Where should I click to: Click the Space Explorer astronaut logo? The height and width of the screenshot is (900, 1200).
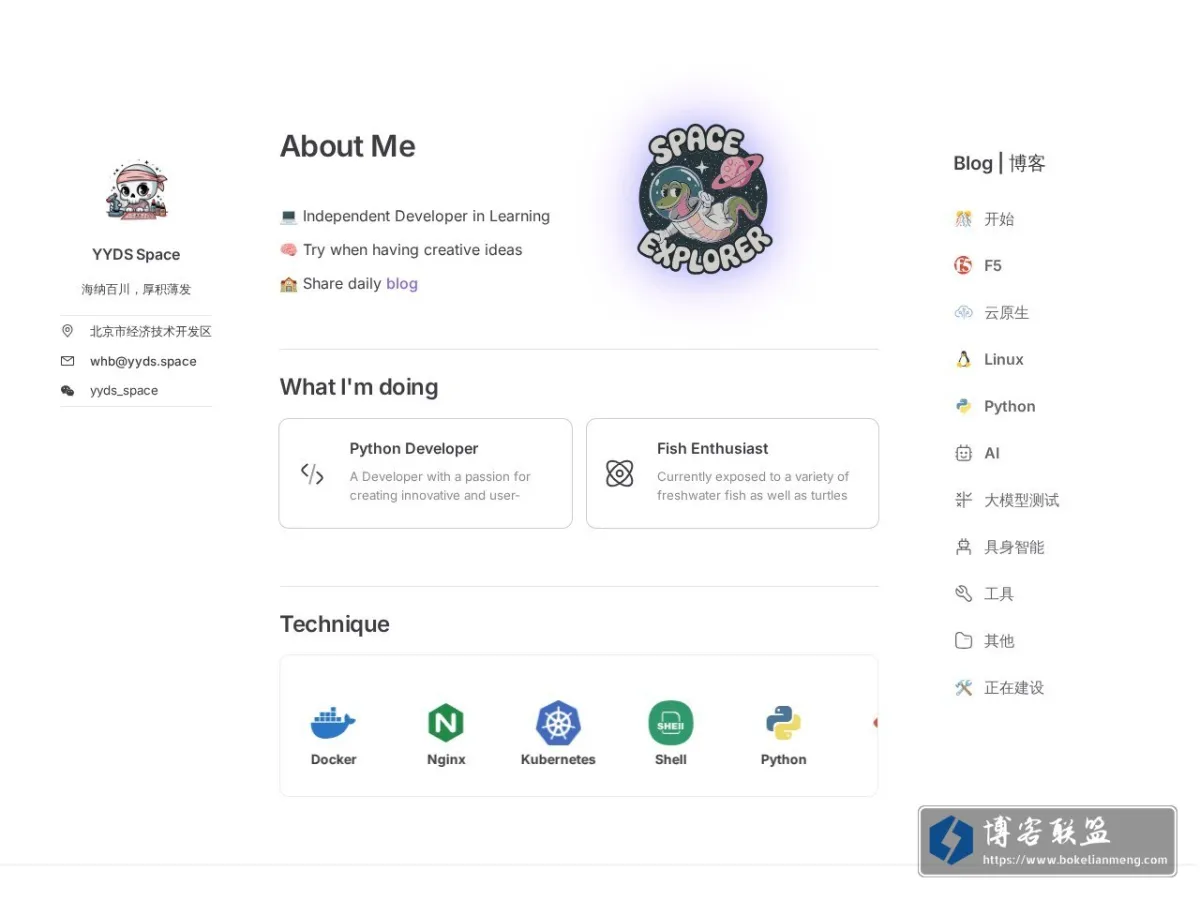pos(704,198)
